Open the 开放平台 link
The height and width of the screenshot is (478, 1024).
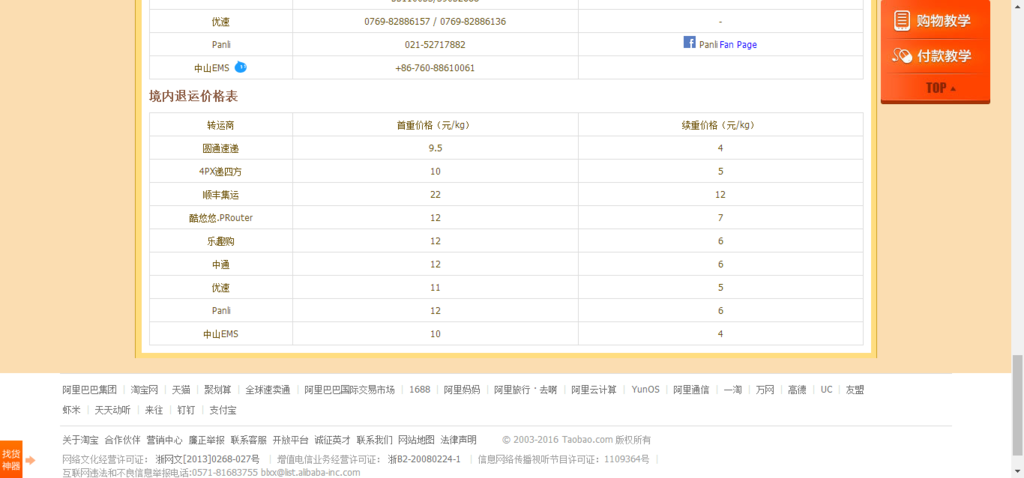[x=290, y=440]
